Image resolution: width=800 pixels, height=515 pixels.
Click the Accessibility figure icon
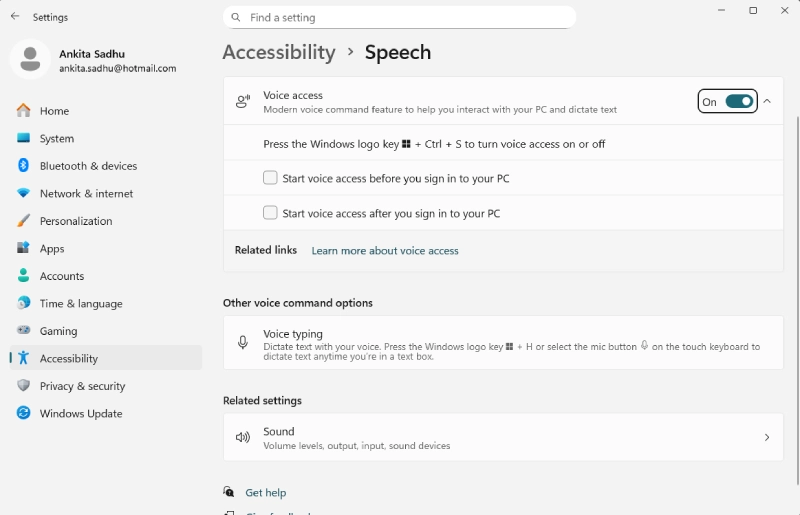pos(23,358)
